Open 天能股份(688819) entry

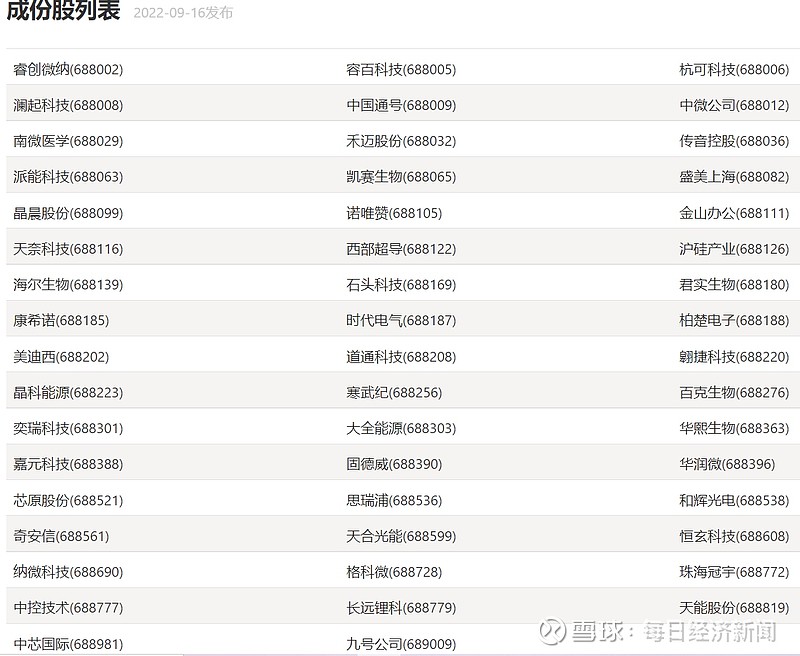point(734,608)
